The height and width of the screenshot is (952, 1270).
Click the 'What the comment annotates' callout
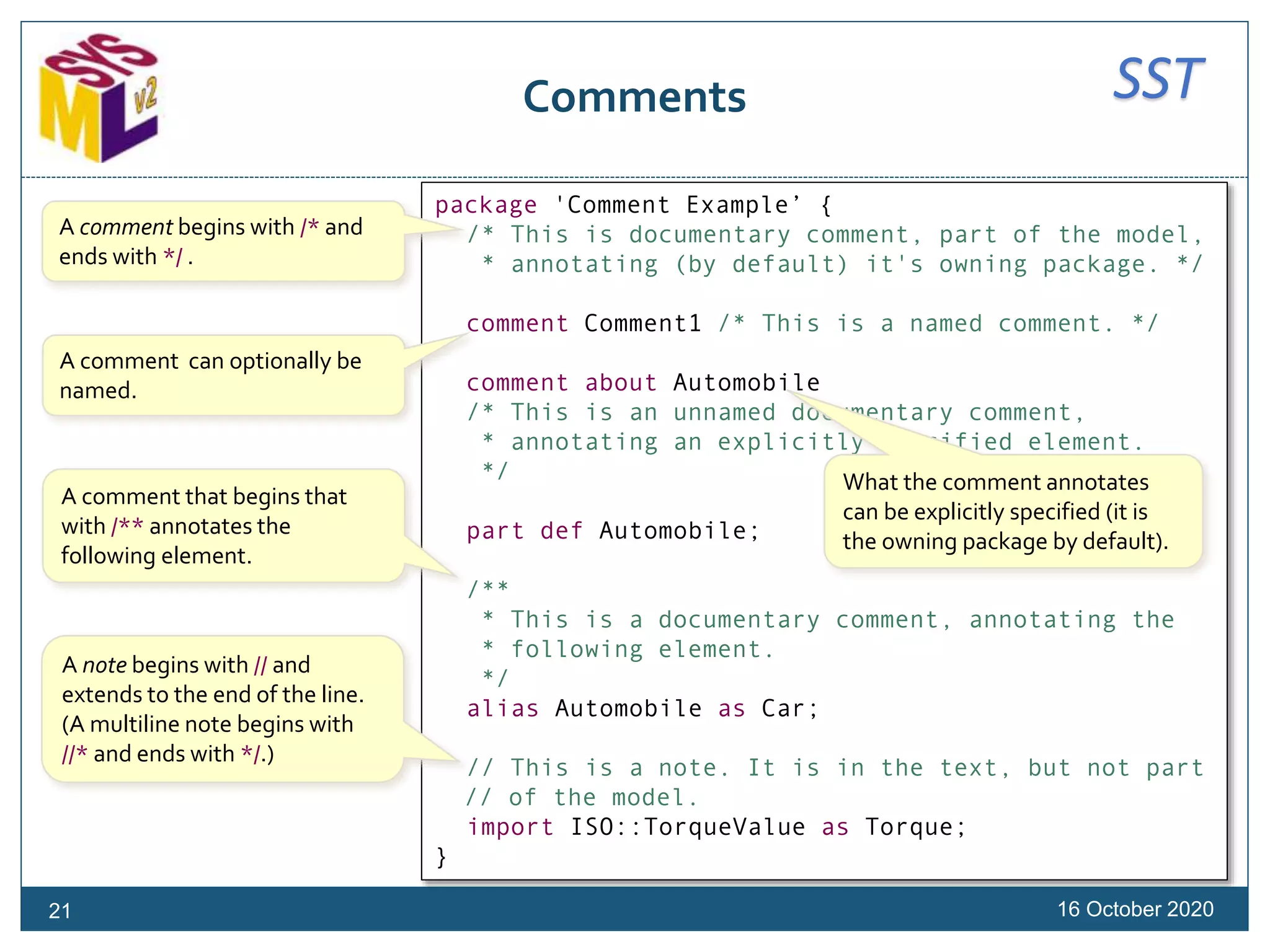(1012, 512)
